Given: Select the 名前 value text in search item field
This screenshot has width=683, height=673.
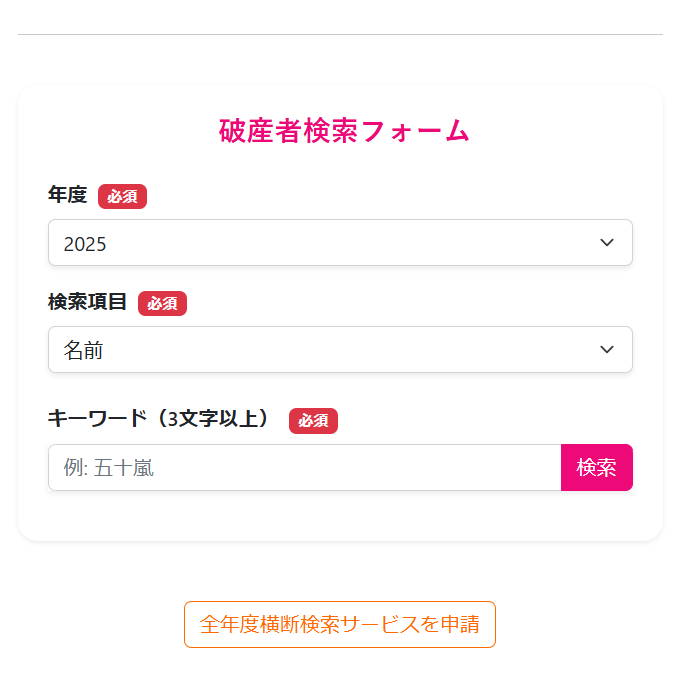Looking at the screenshot, I should [83, 351].
